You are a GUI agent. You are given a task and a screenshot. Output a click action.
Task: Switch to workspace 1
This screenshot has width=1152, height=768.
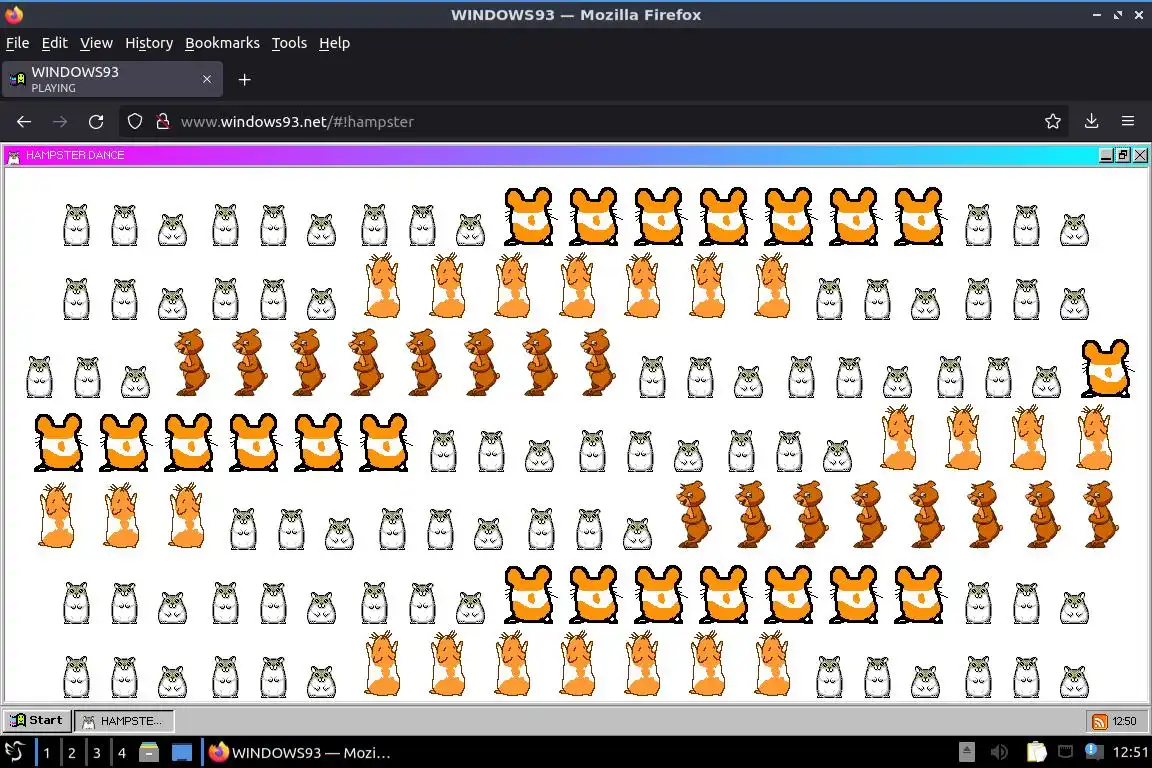47,753
